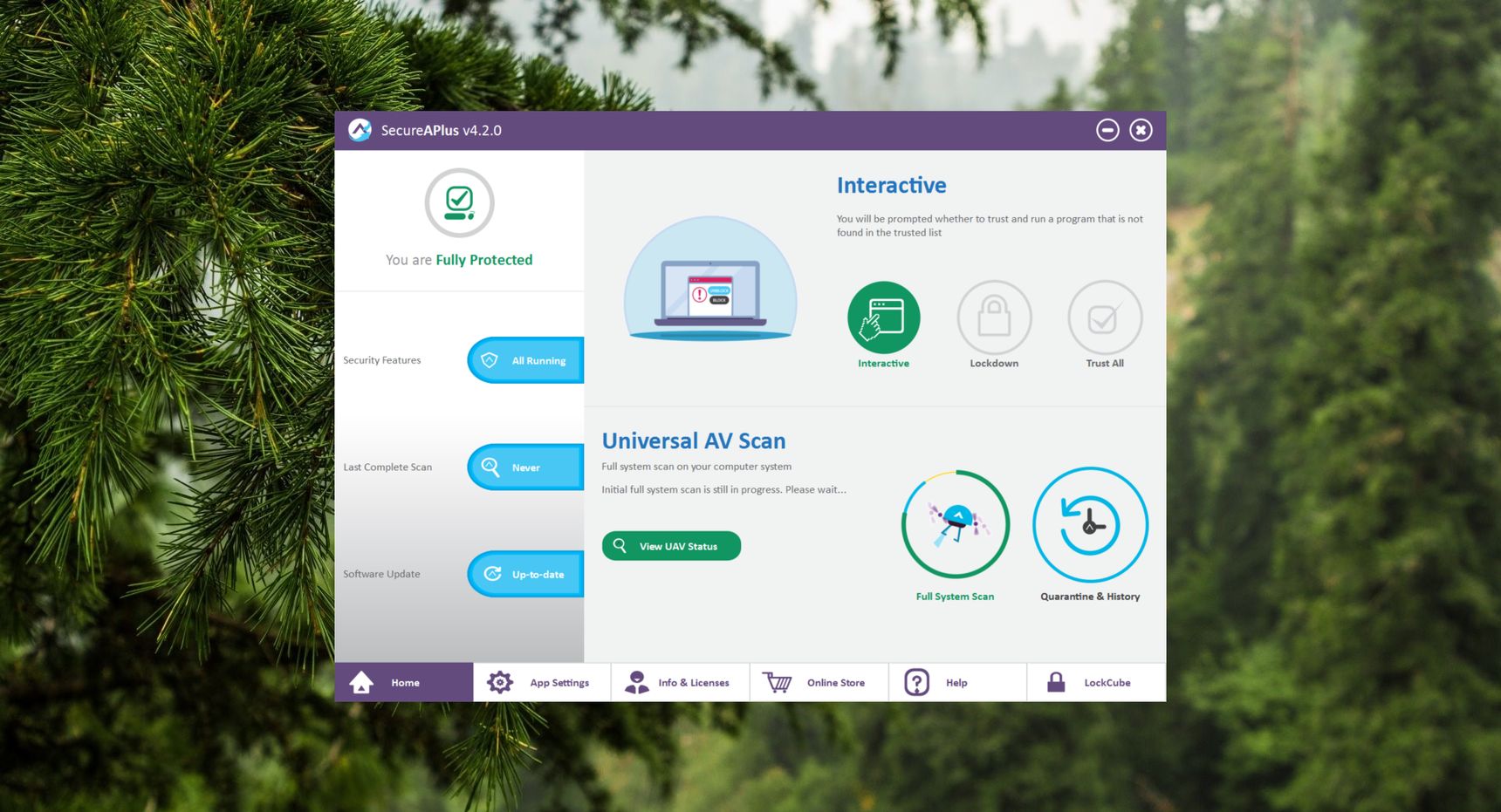The height and width of the screenshot is (812, 1501).
Task: Click the SecureAPlus logo in title bar
Action: coord(360,130)
